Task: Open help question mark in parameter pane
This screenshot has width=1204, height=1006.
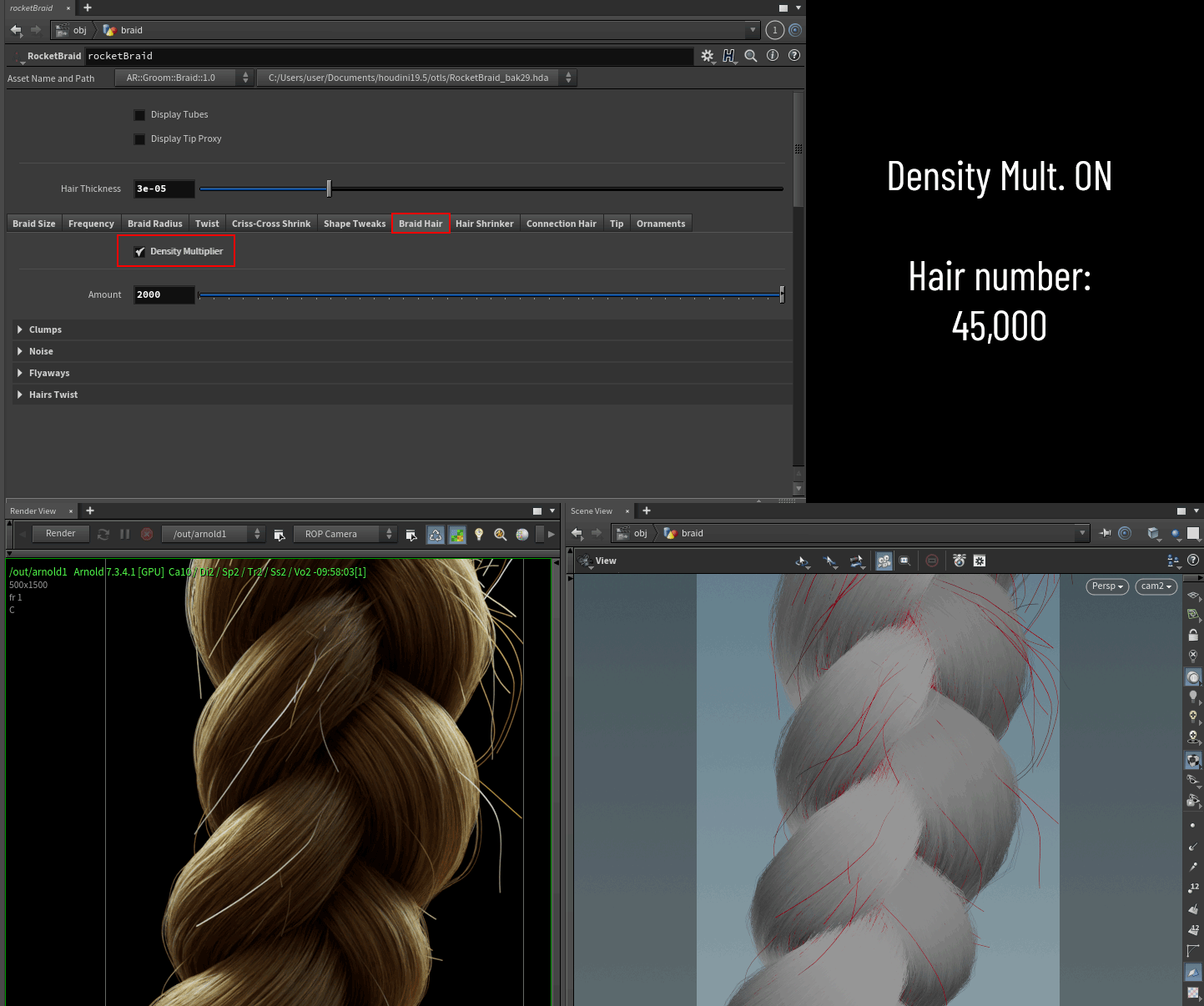Action: click(x=794, y=56)
